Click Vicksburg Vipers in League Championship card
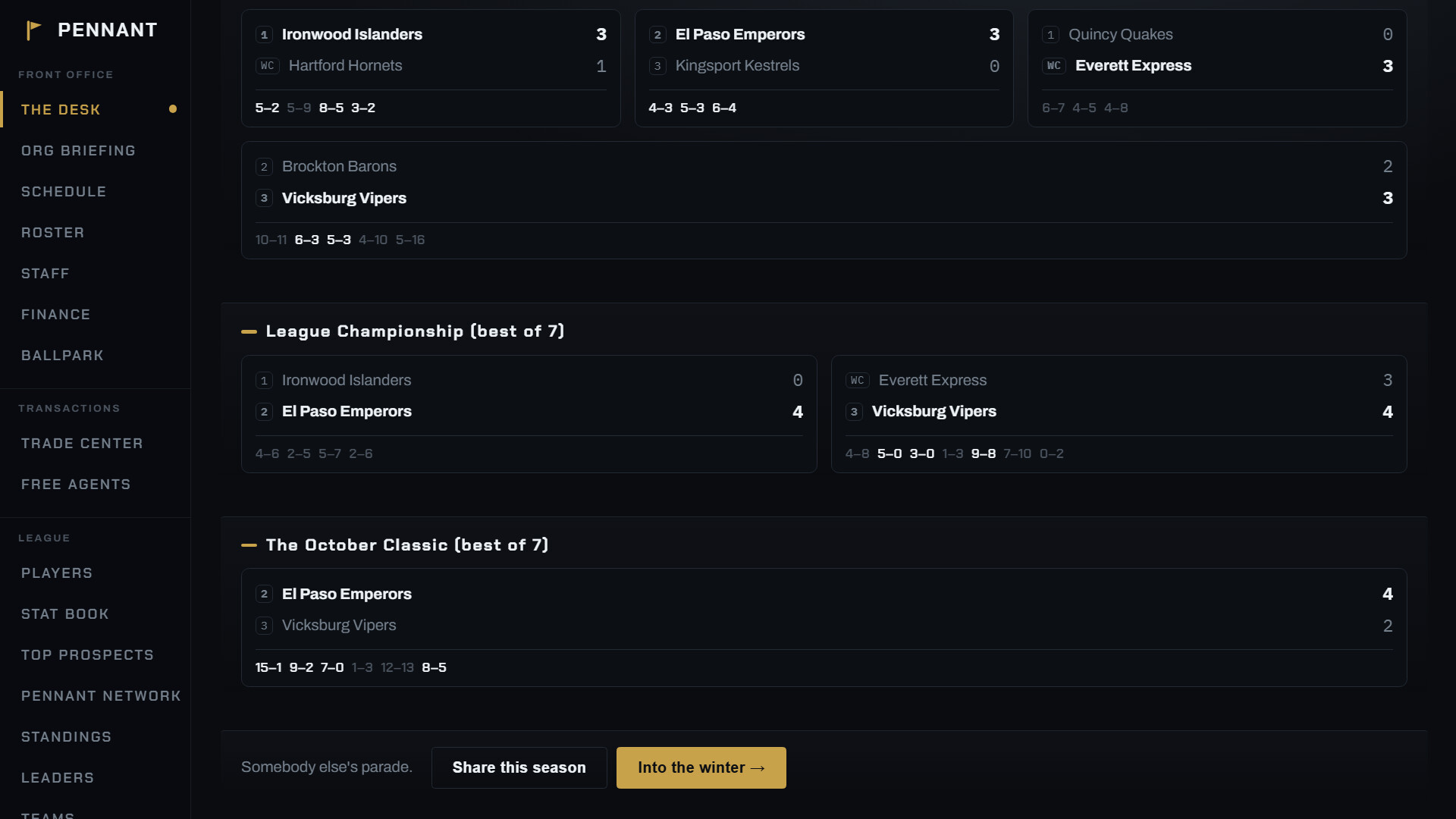The image size is (1456, 819). tap(934, 411)
